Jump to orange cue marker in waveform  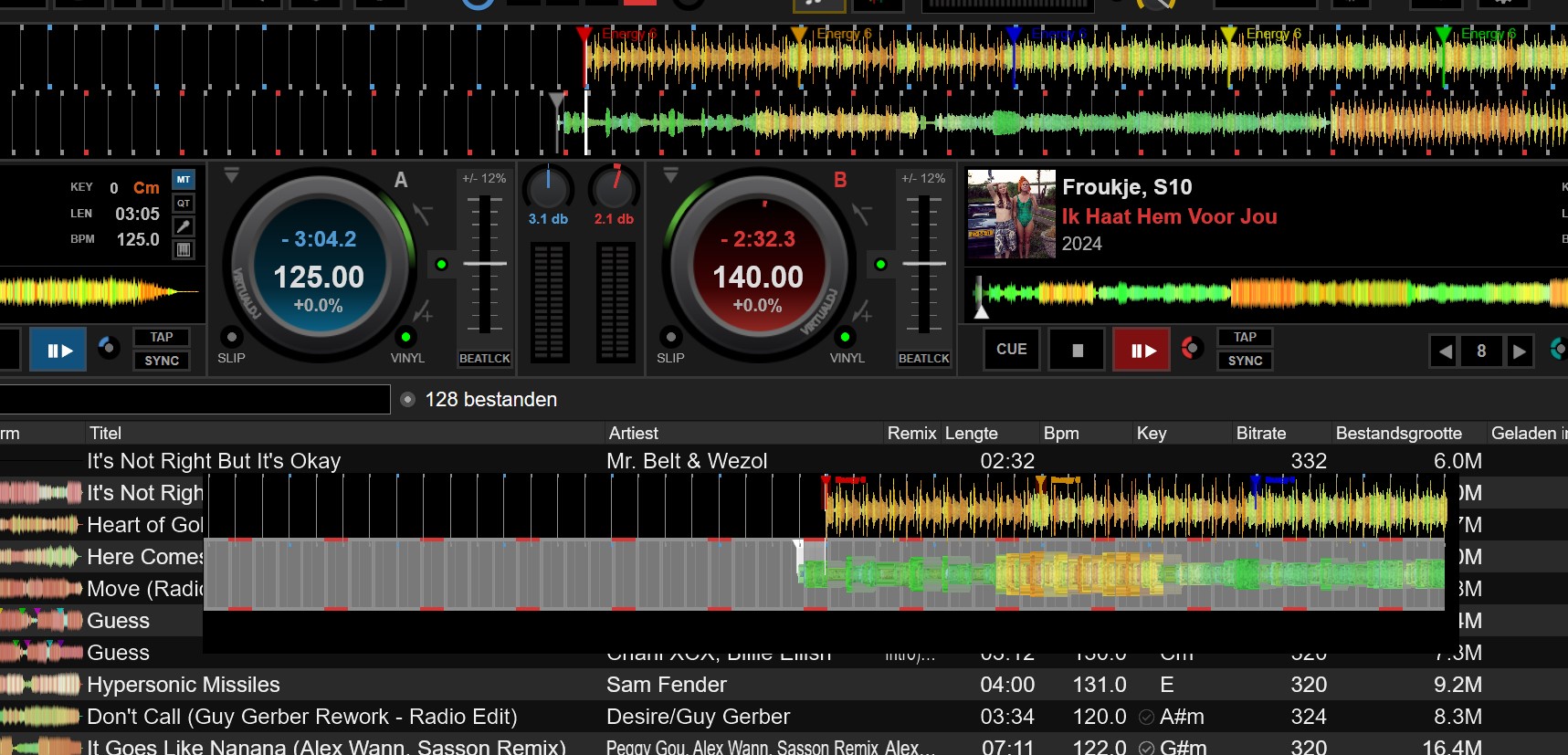point(799,35)
